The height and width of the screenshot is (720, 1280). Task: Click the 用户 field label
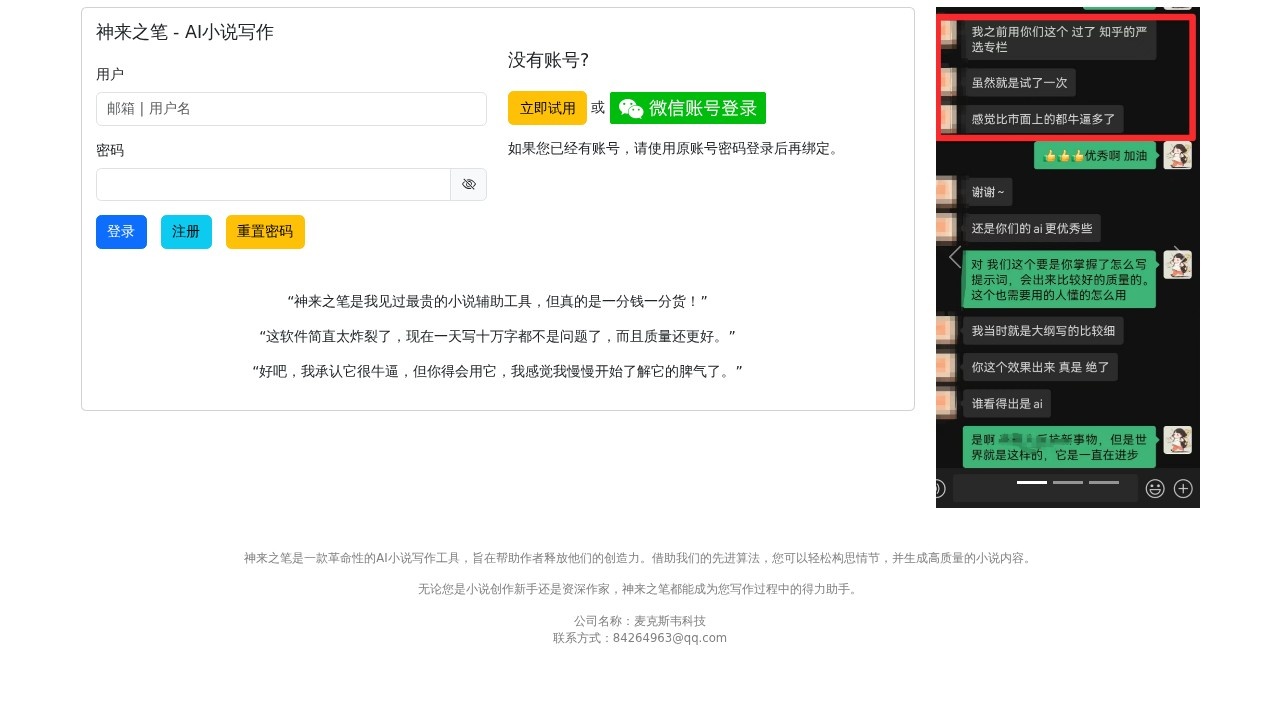pyautogui.click(x=110, y=75)
